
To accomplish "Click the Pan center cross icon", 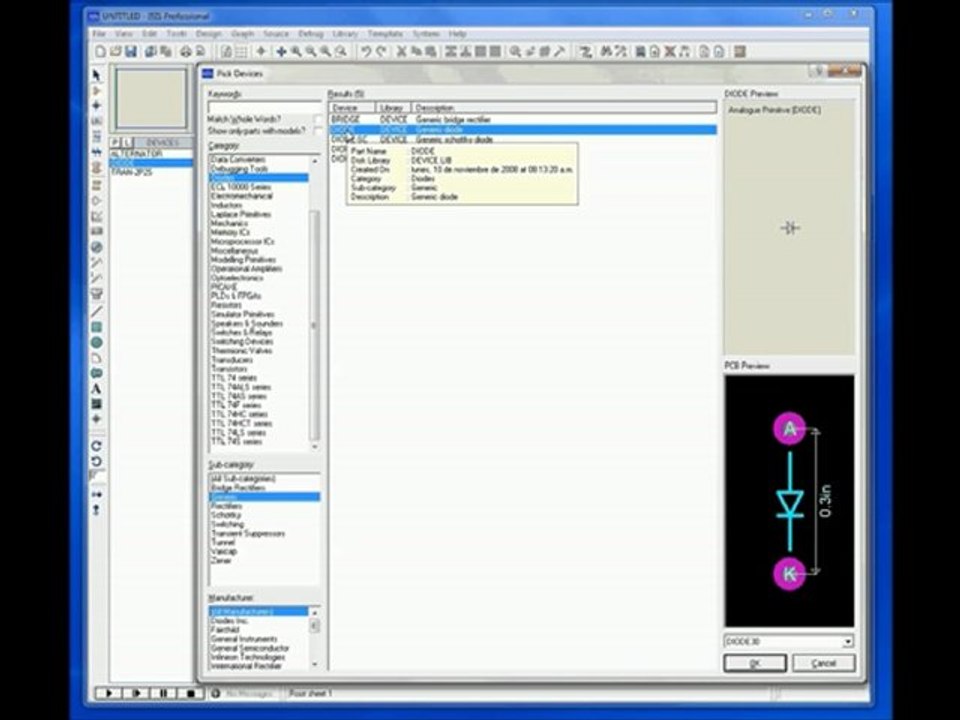I will coord(281,52).
